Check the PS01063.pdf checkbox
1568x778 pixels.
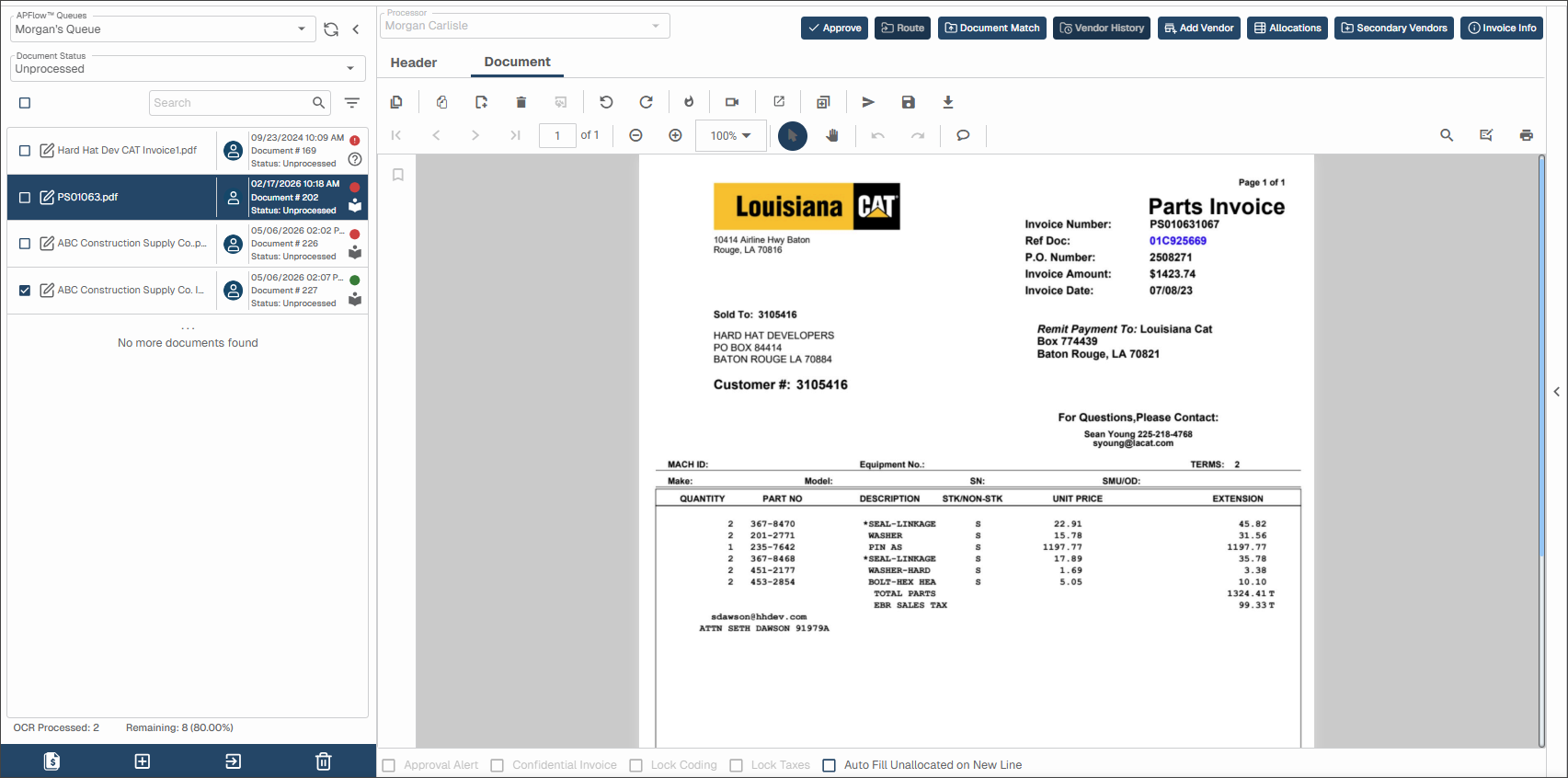25,197
